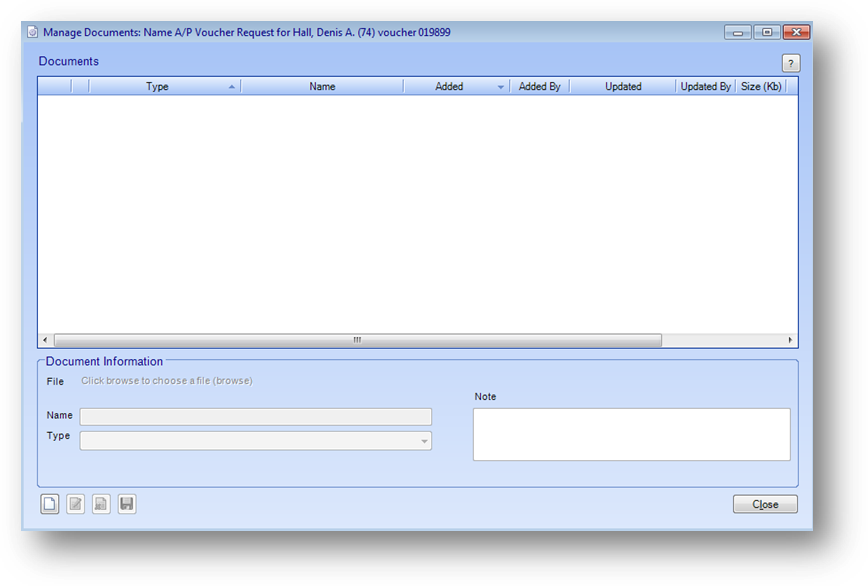Click the Size (Kb) column header

[x=761, y=86]
